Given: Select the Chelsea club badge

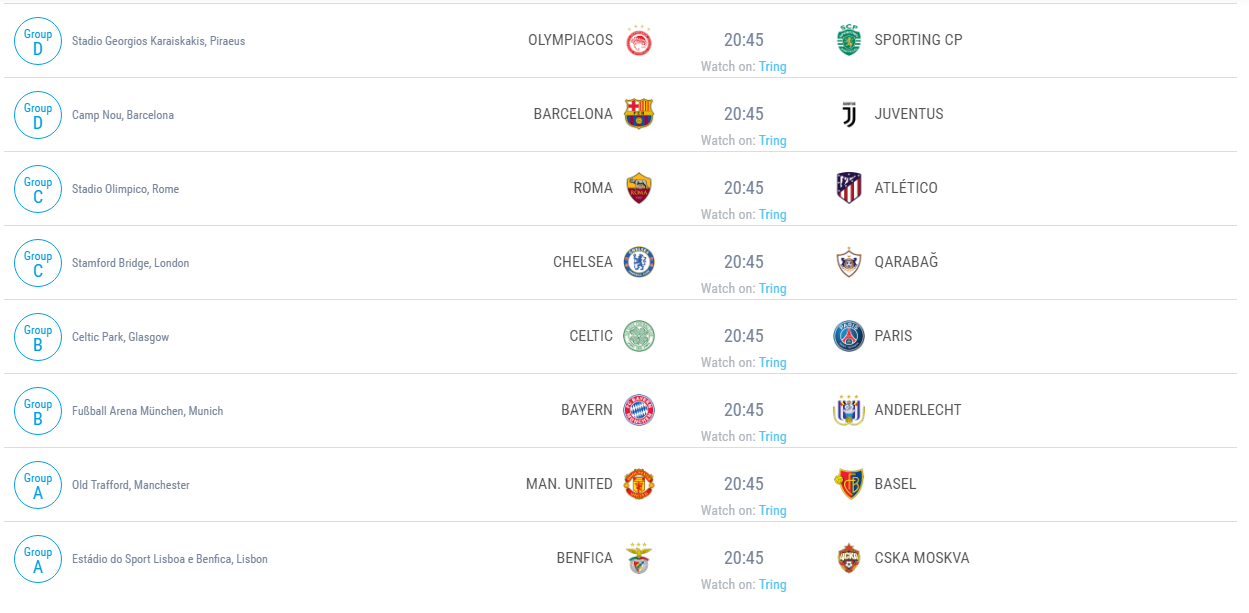Looking at the screenshot, I should point(639,262).
